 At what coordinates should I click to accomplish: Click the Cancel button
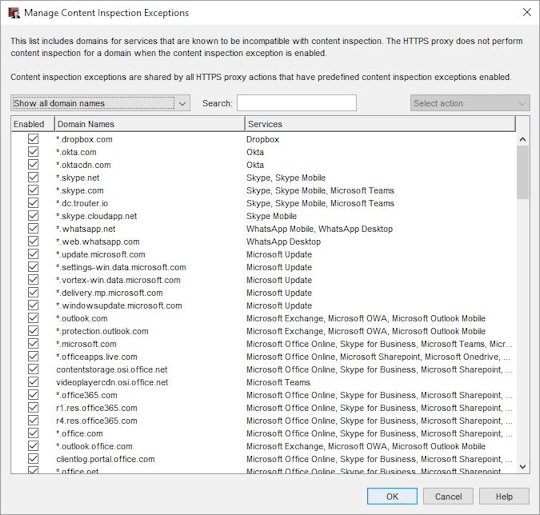click(448, 496)
